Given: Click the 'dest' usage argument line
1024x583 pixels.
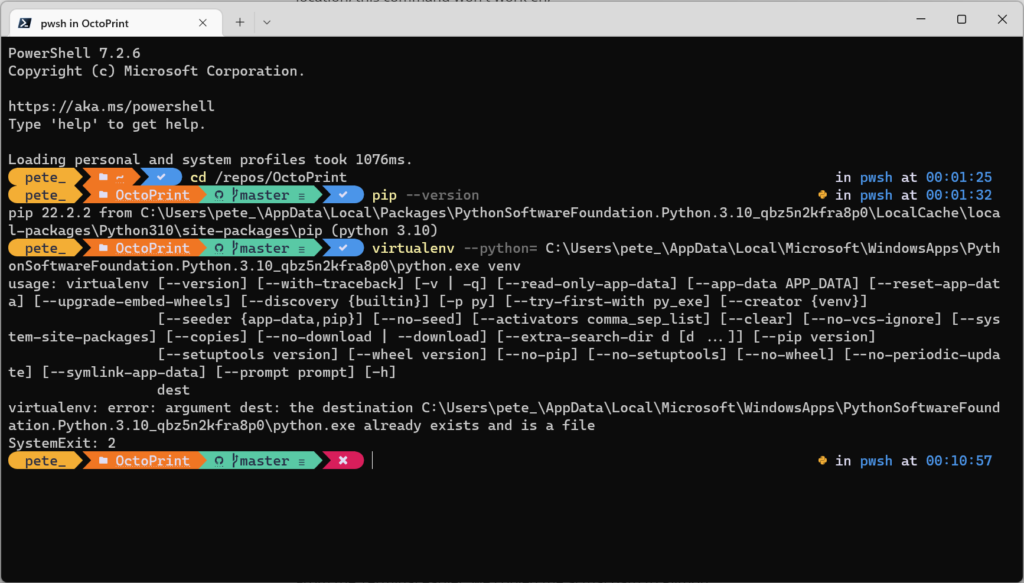Looking at the screenshot, I should (173, 390).
